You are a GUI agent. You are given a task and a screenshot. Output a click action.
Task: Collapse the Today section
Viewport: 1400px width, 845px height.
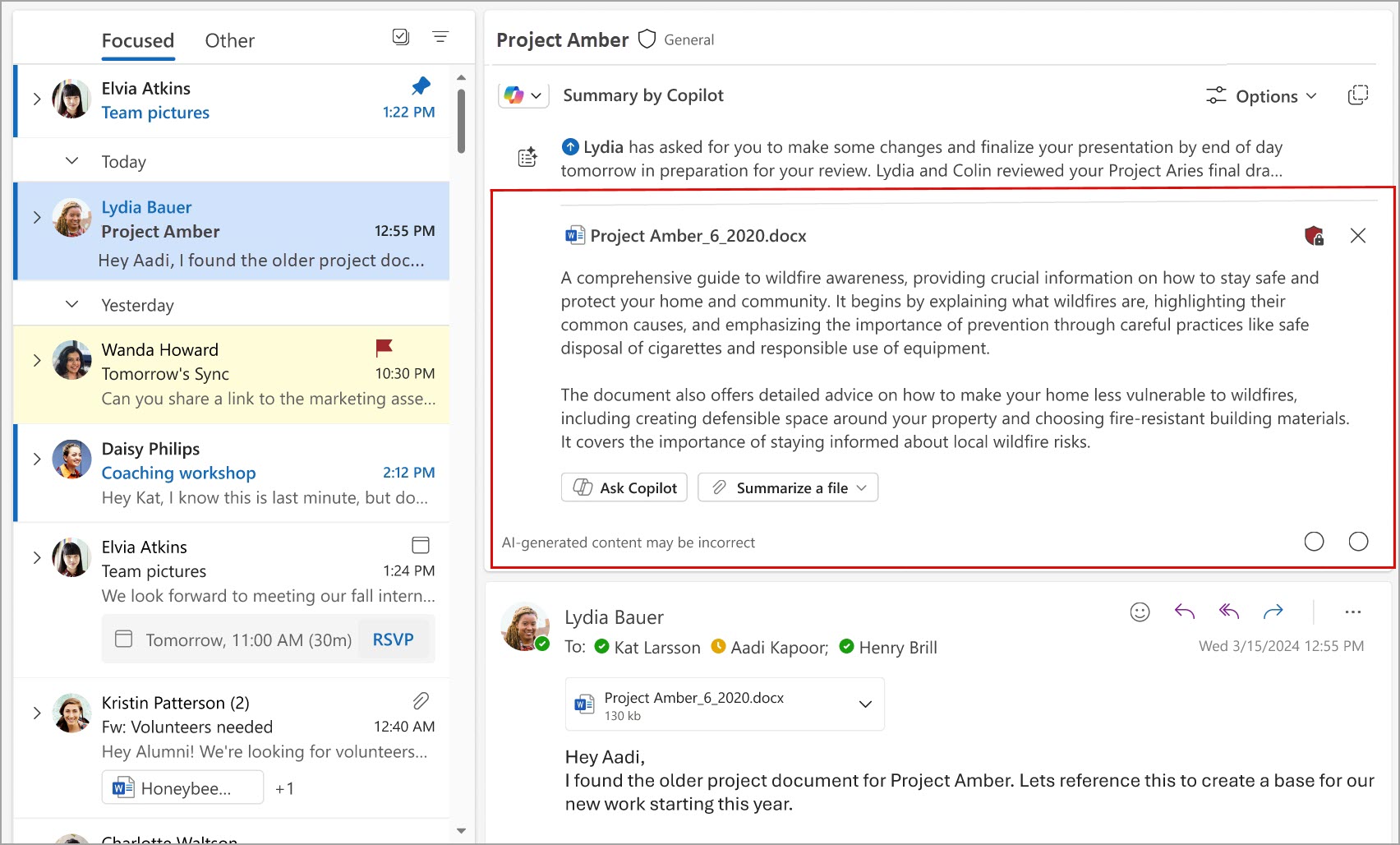tap(71, 160)
